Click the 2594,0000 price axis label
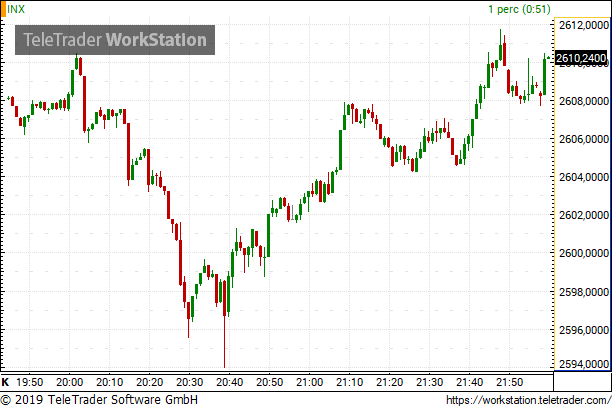The width and height of the screenshot is (612, 409). click(x=584, y=364)
